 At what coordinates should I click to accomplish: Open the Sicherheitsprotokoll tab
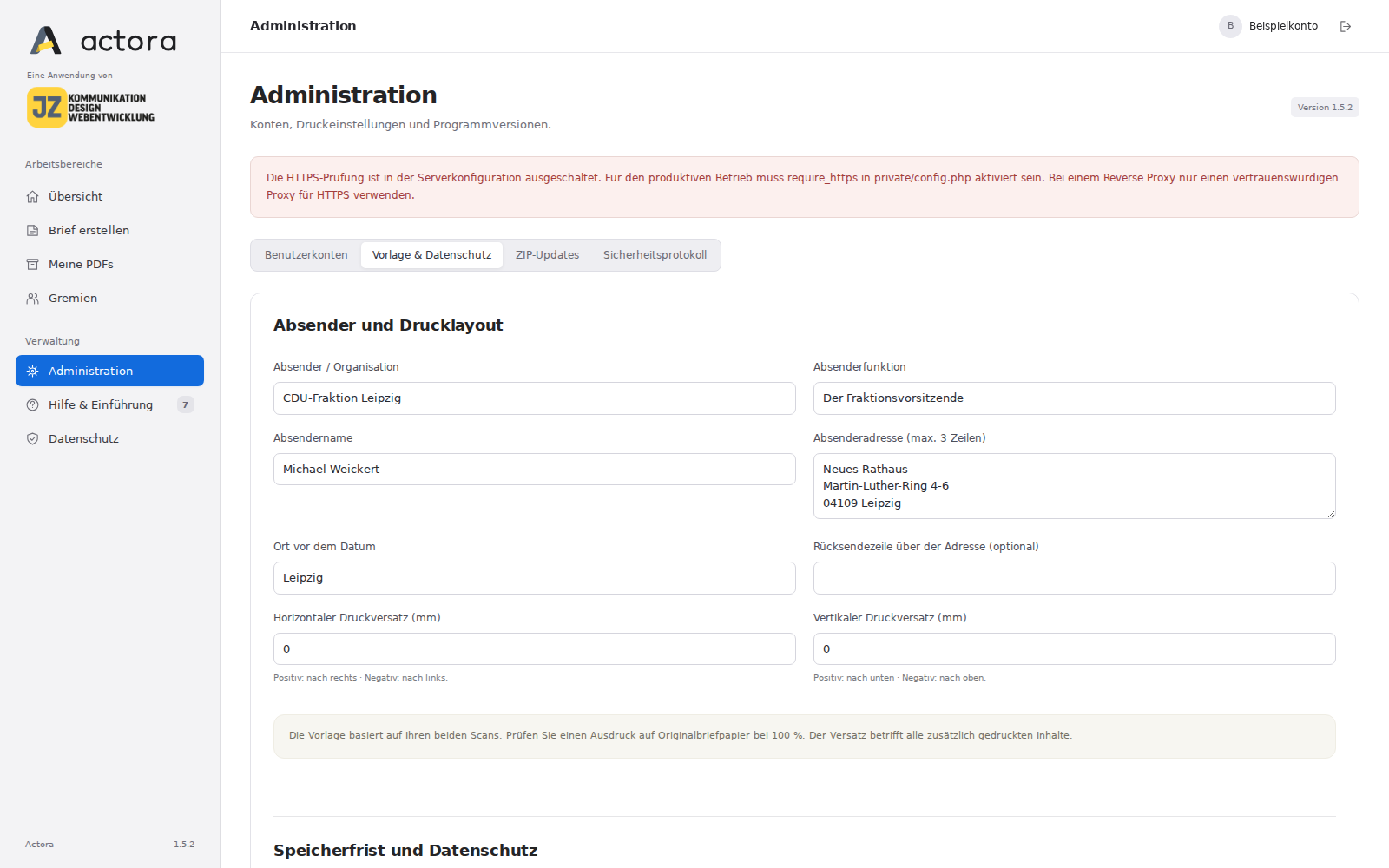pyautogui.click(x=655, y=255)
